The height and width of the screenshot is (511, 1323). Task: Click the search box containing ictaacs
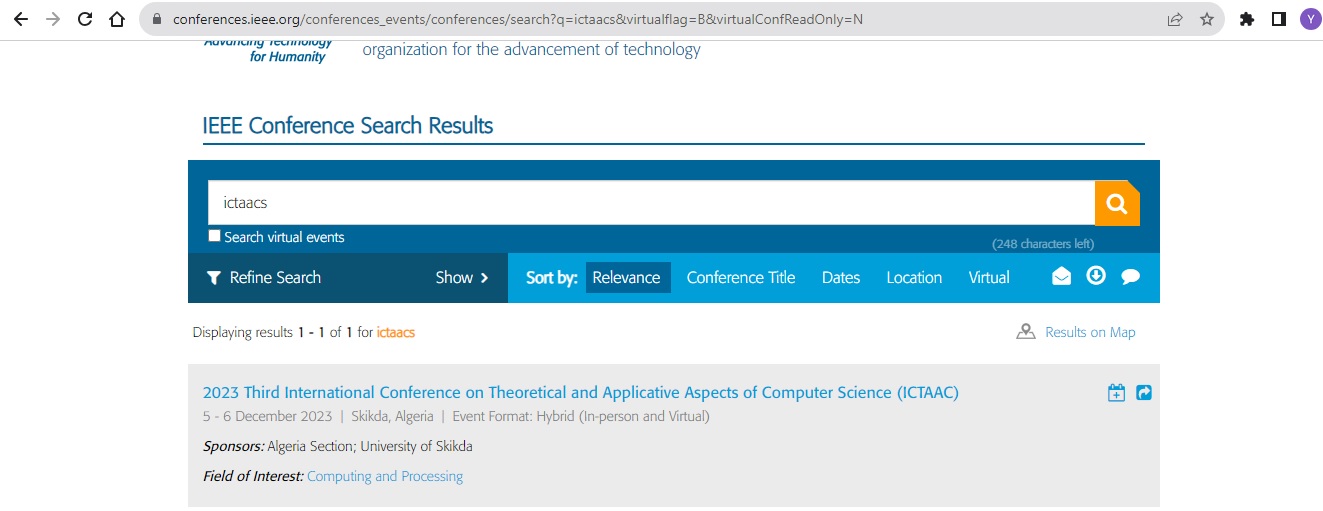click(651, 203)
